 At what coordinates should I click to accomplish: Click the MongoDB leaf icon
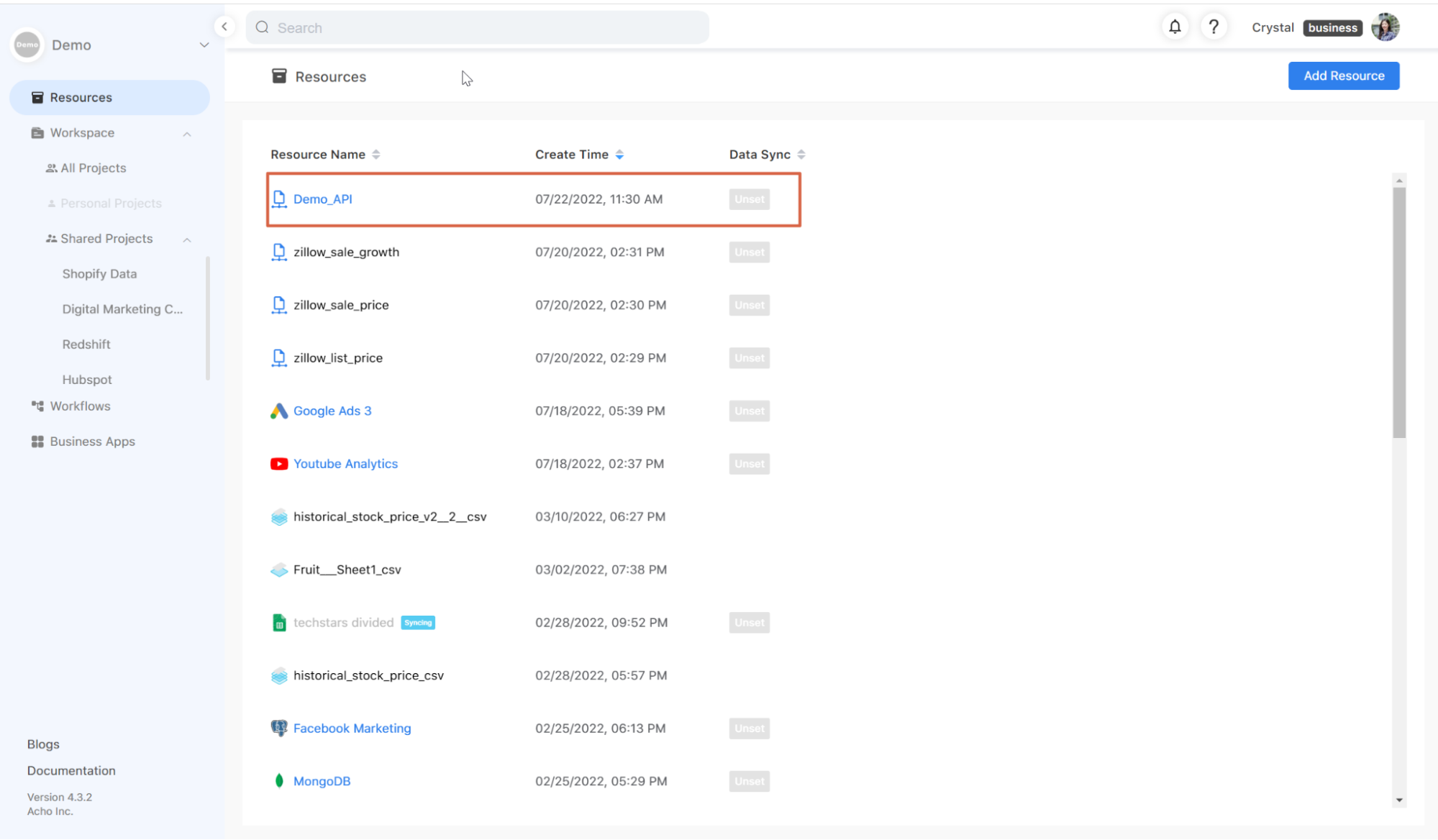coord(279,781)
